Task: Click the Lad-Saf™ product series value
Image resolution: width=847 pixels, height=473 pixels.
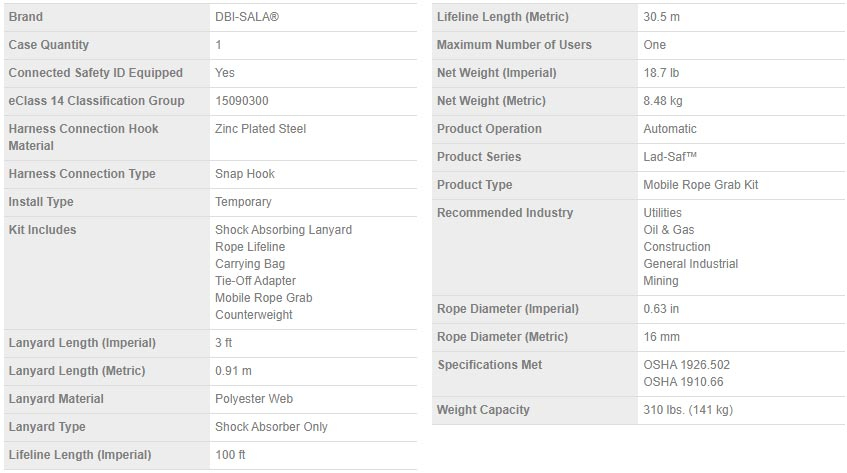Action: pyautogui.click(x=671, y=157)
